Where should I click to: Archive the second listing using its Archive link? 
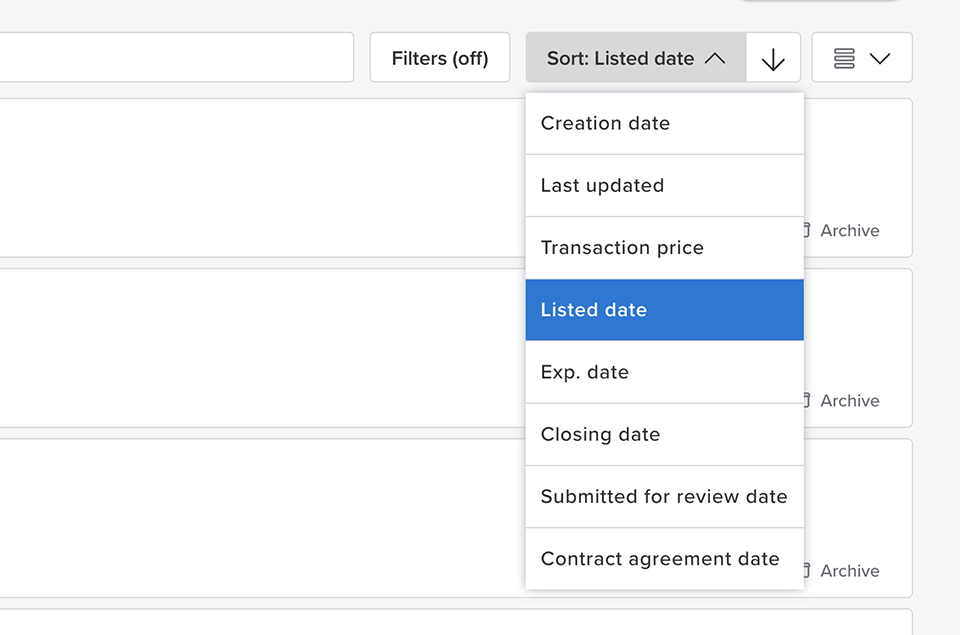pyautogui.click(x=849, y=400)
